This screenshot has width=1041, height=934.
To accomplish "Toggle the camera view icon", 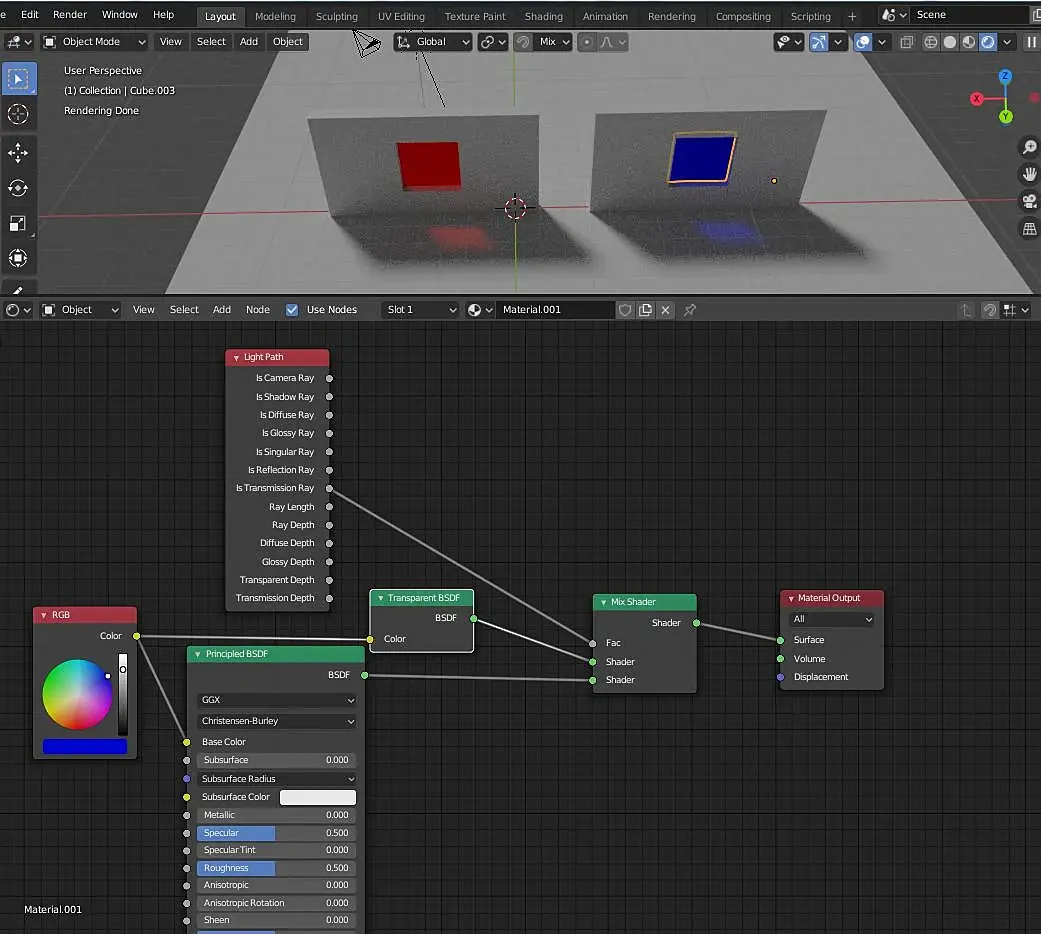I will [1028, 202].
